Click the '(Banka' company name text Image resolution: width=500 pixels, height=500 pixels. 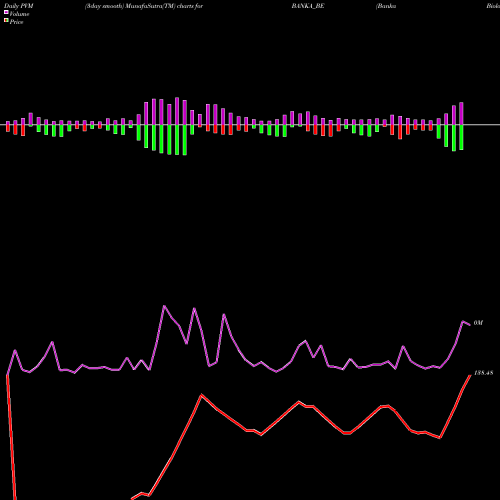(386, 6)
